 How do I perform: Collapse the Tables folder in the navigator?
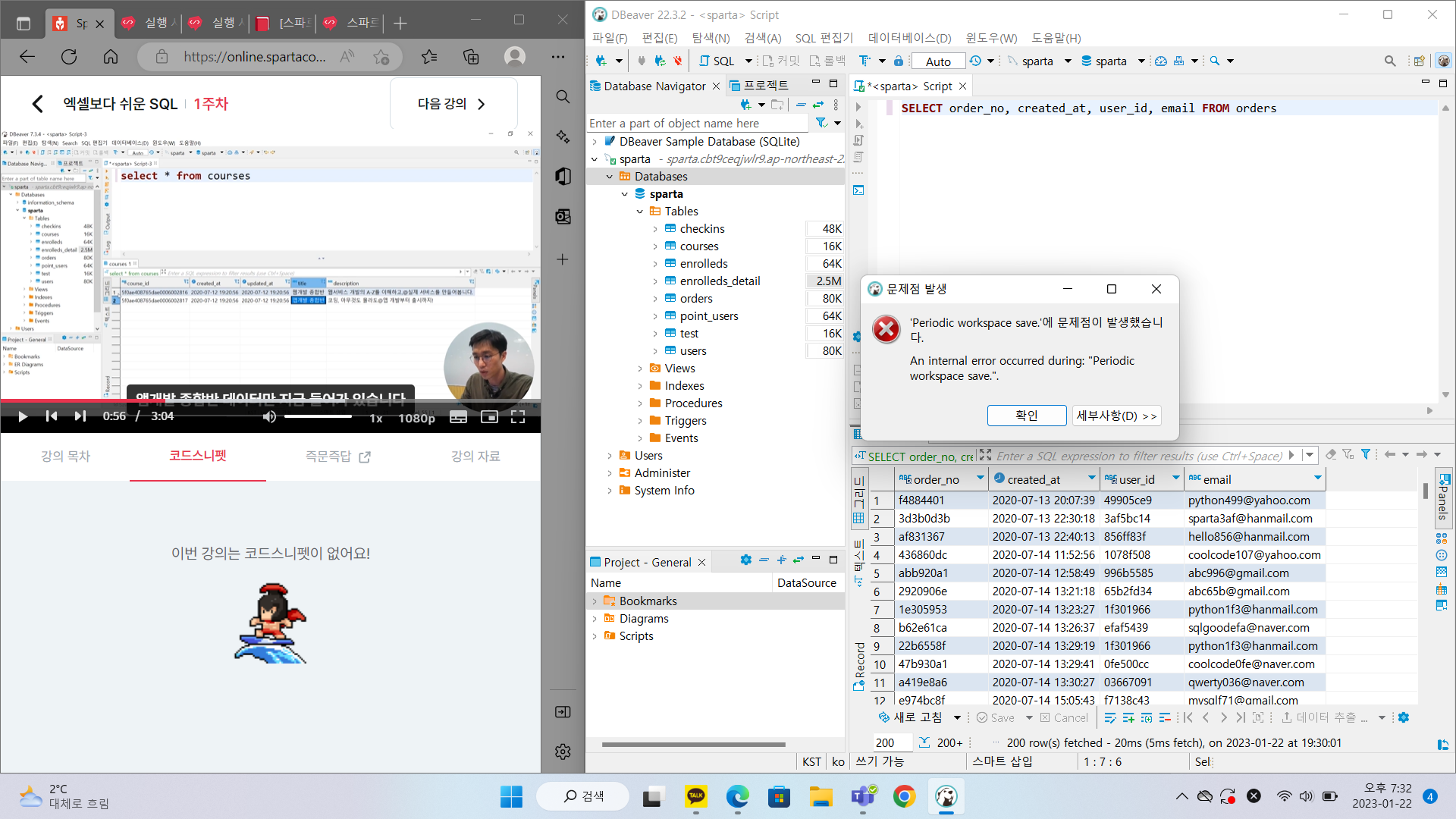pos(640,212)
